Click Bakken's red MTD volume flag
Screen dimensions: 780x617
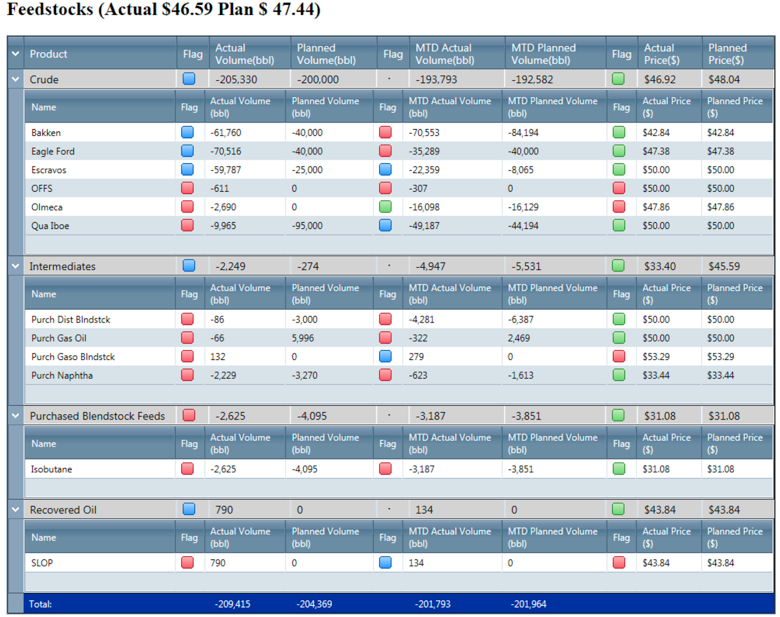point(386,132)
